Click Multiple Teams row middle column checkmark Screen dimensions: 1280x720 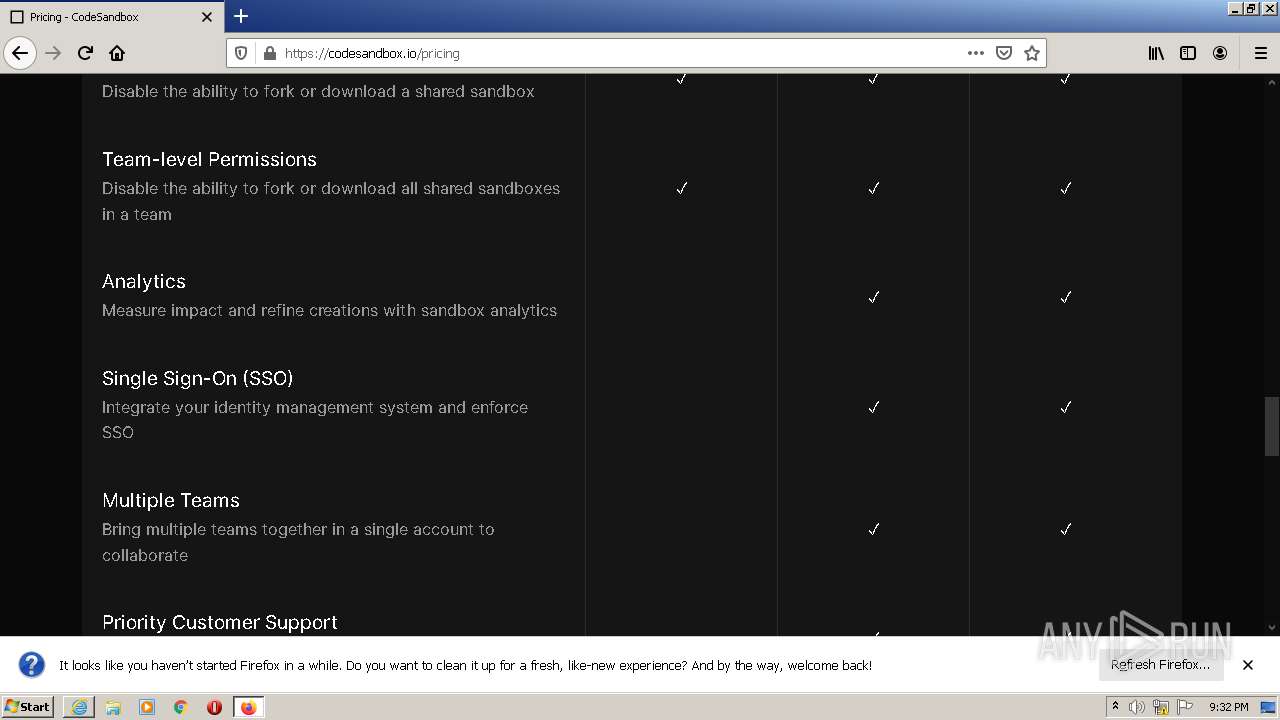coord(874,529)
